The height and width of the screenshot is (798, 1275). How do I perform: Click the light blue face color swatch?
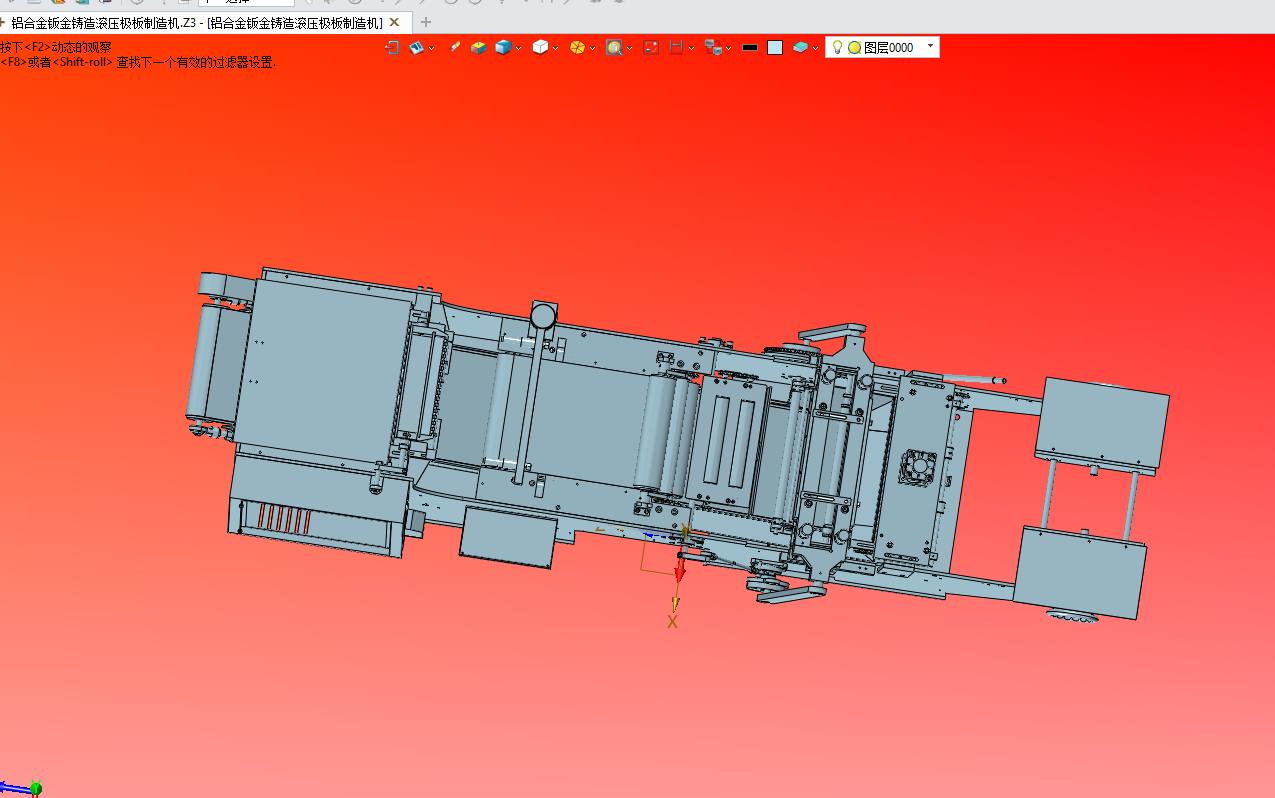point(775,47)
